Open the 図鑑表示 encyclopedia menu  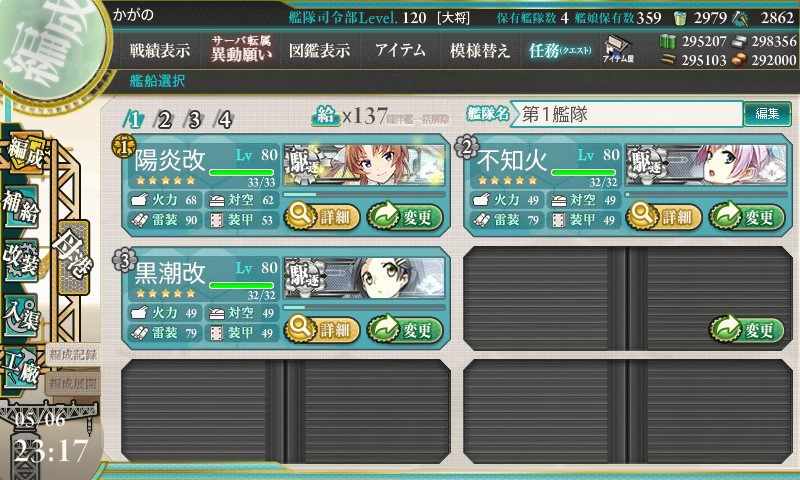point(319,50)
